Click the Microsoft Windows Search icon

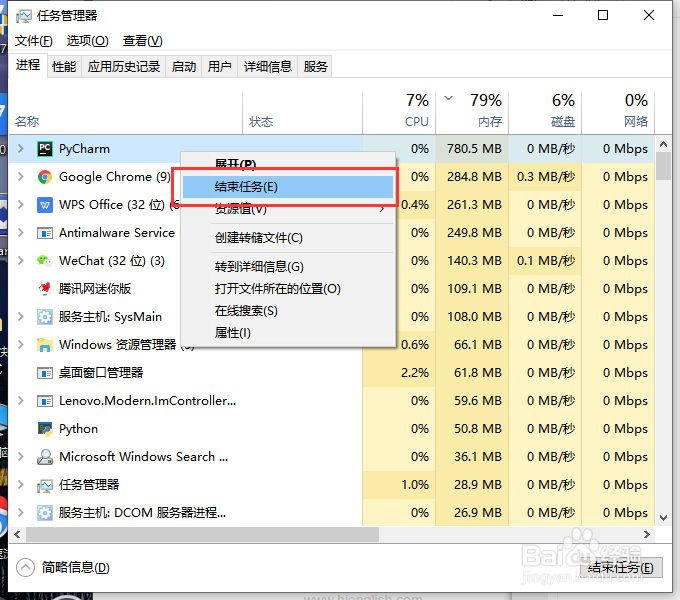coord(45,457)
